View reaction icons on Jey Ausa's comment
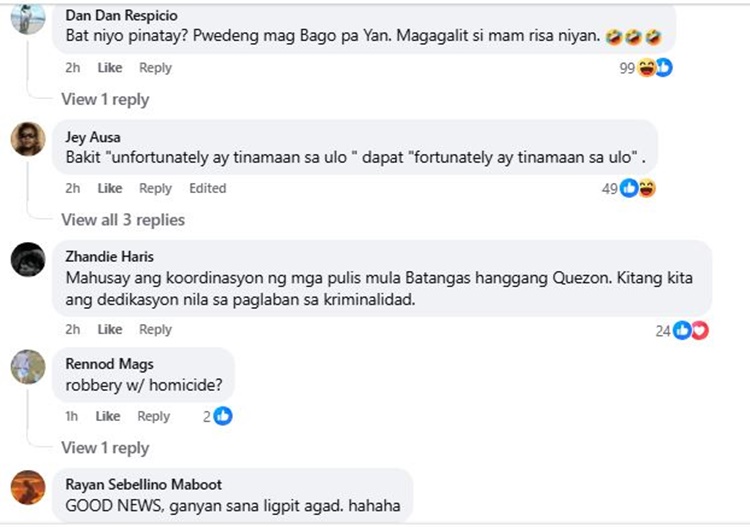750x527 pixels. coord(637,188)
